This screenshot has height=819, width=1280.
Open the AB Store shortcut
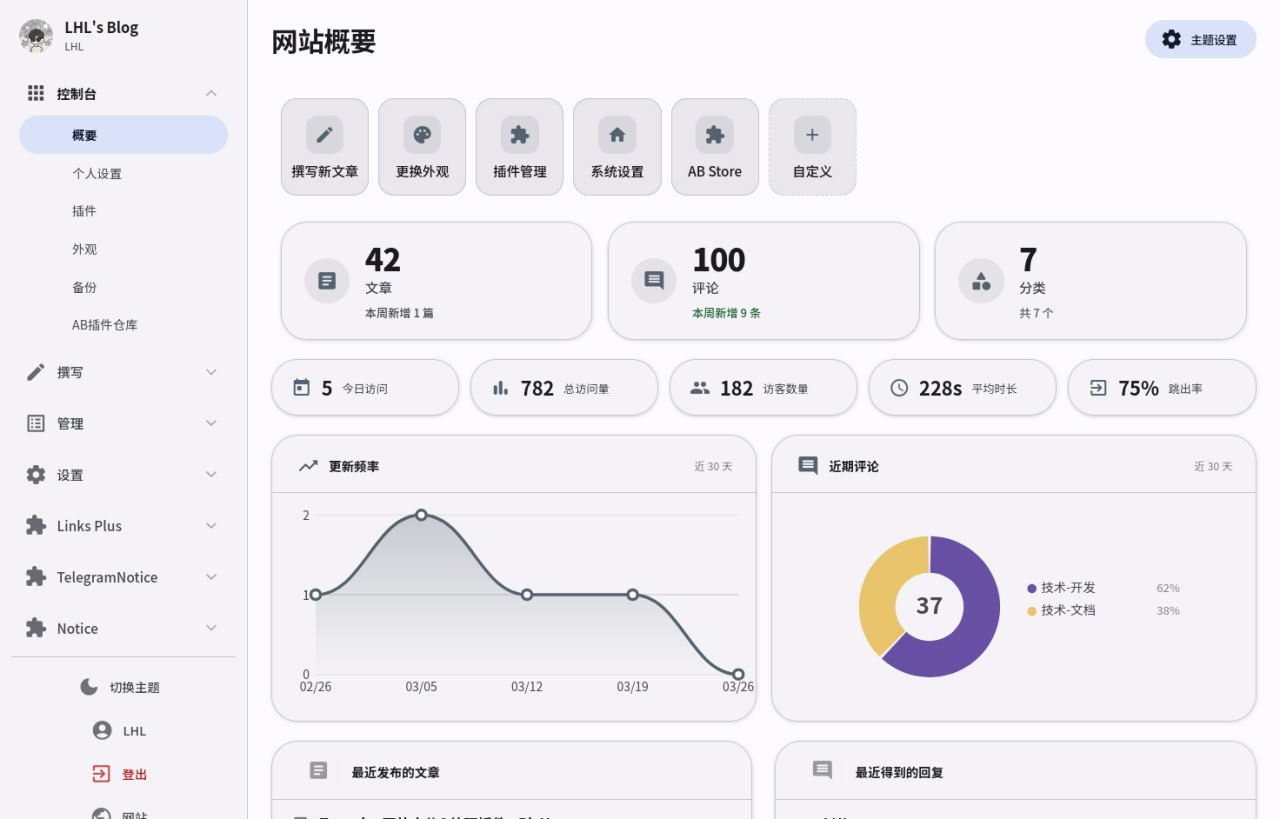point(714,132)
